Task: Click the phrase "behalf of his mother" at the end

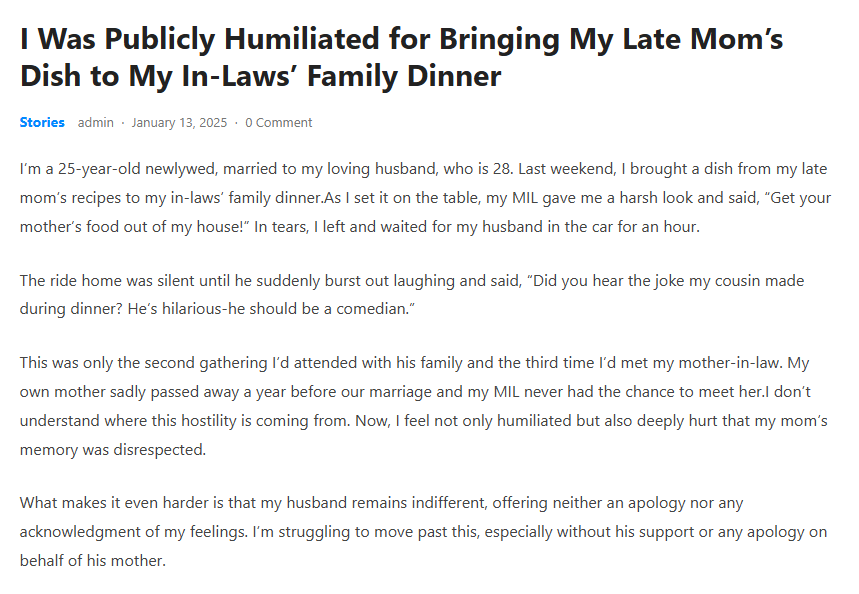Action: (x=92, y=561)
